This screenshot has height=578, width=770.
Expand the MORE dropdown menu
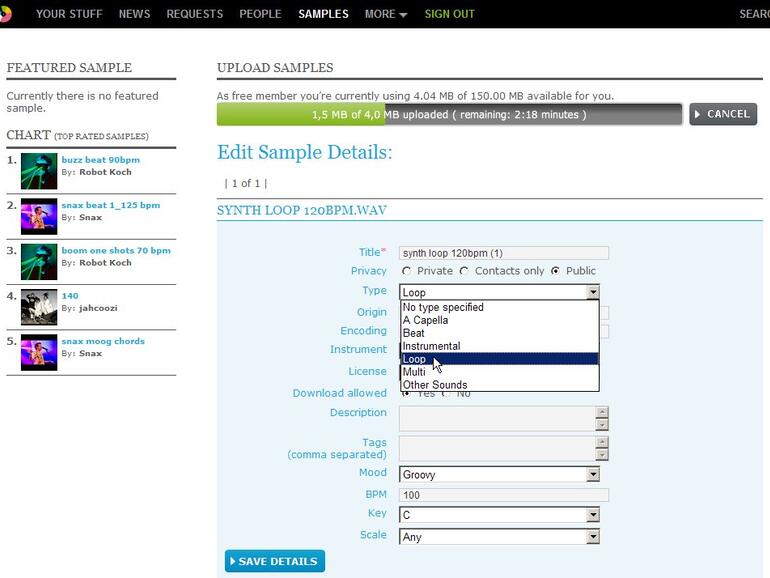(x=386, y=14)
